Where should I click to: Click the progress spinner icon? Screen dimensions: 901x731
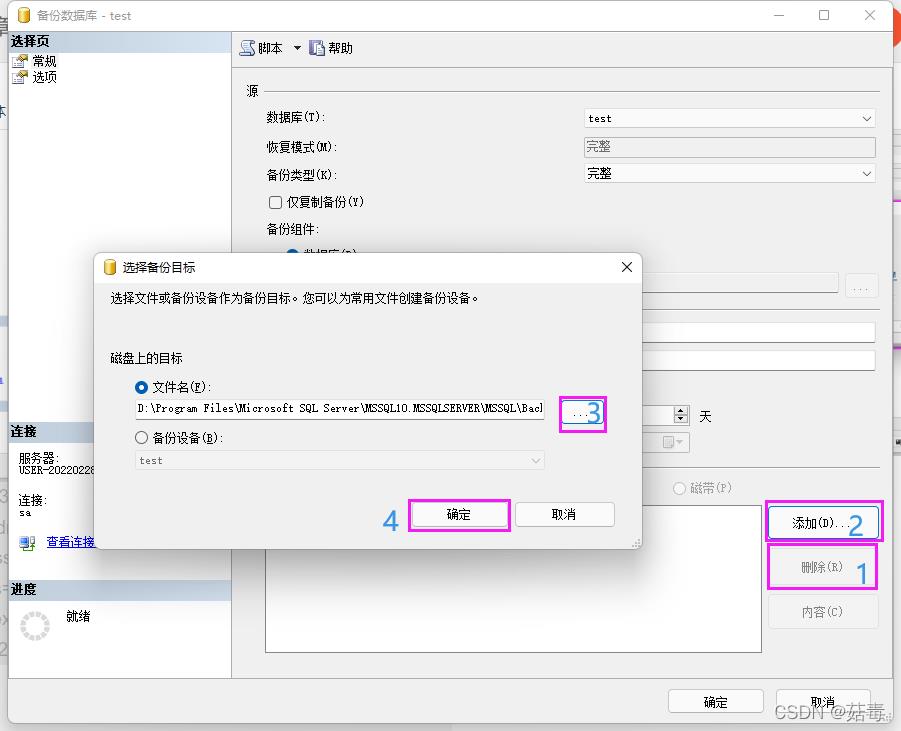[x=35, y=626]
